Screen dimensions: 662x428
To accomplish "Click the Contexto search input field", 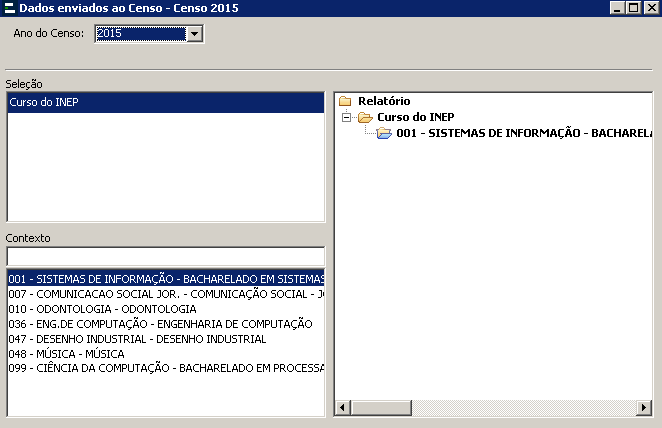I will (165, 256).
